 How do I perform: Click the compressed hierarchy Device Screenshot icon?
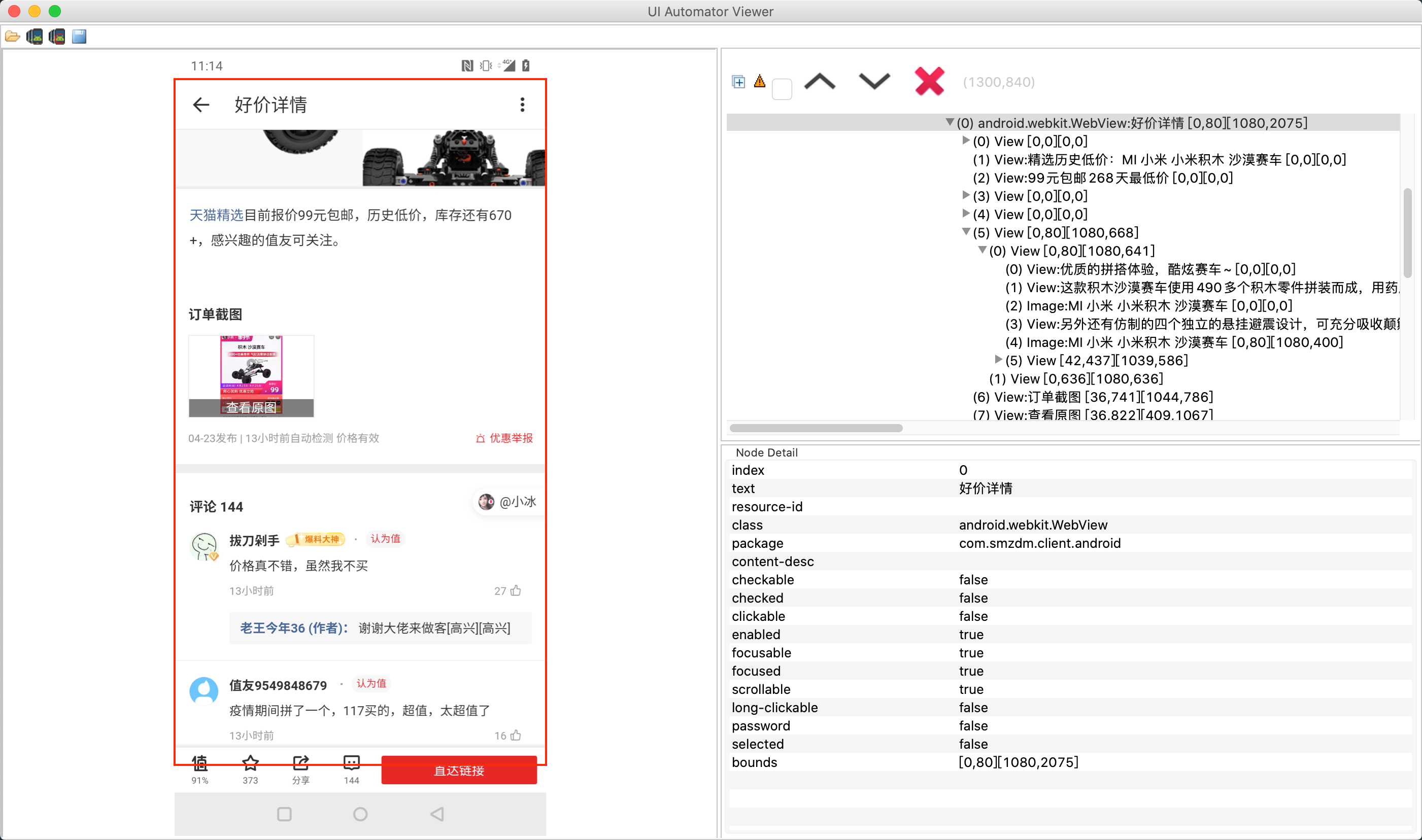click(x=57, y=37)
